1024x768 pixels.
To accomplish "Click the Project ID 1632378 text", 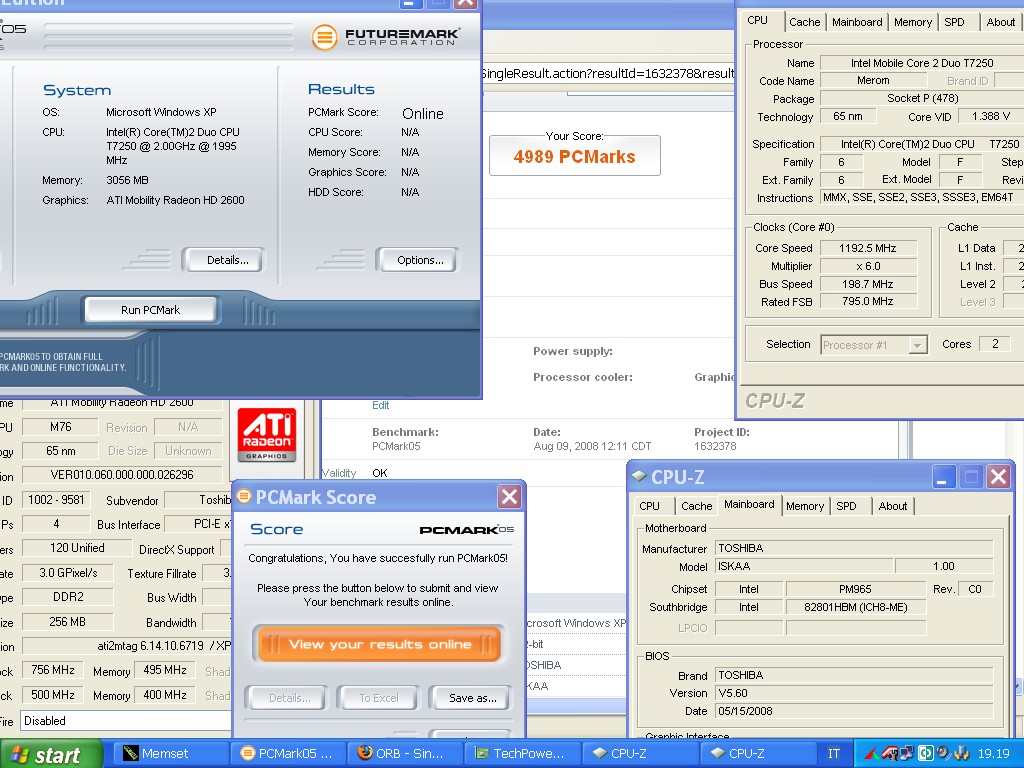I will 715,447.
